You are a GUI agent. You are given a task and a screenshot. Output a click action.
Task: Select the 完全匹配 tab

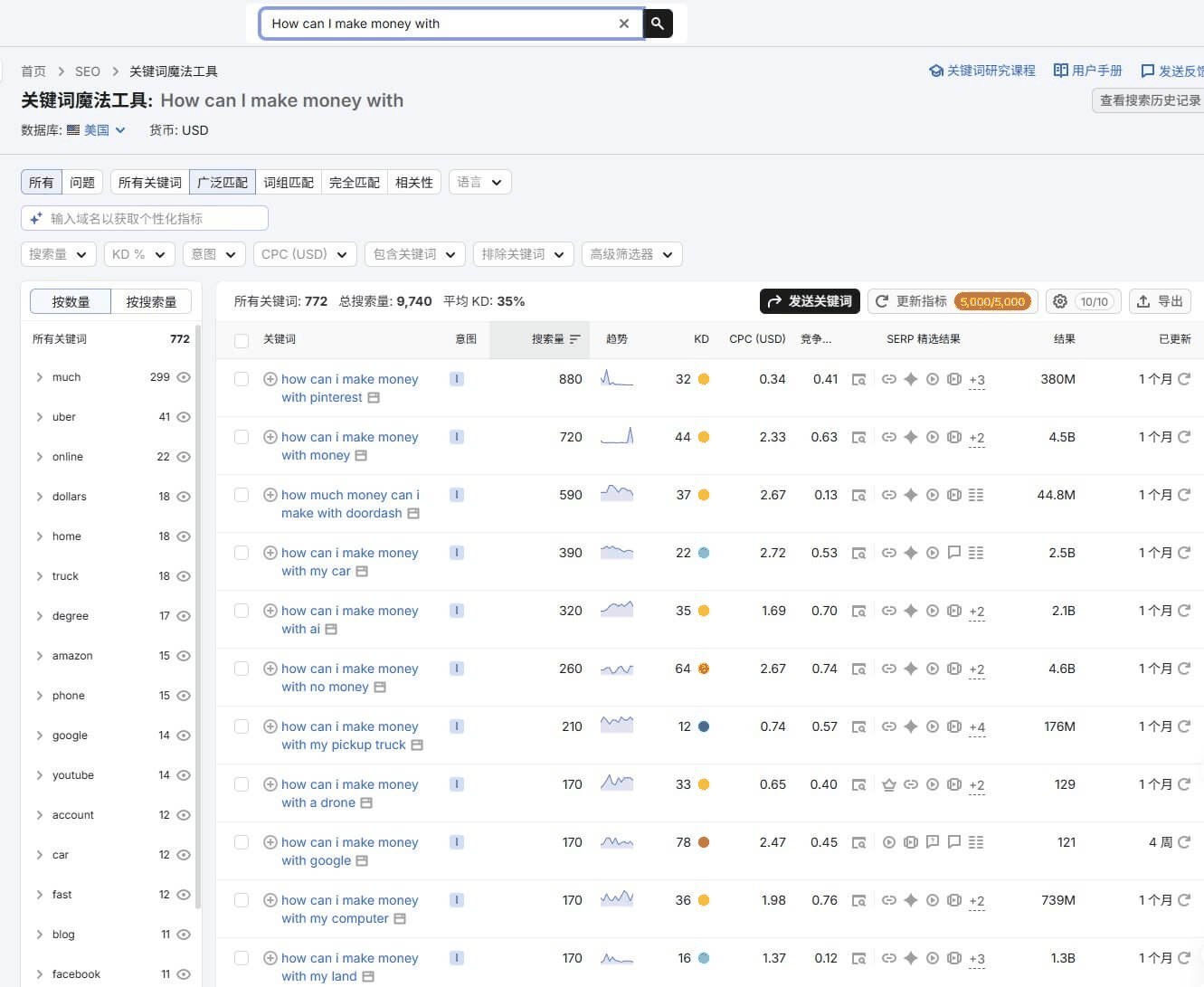[x=355, y=182]
